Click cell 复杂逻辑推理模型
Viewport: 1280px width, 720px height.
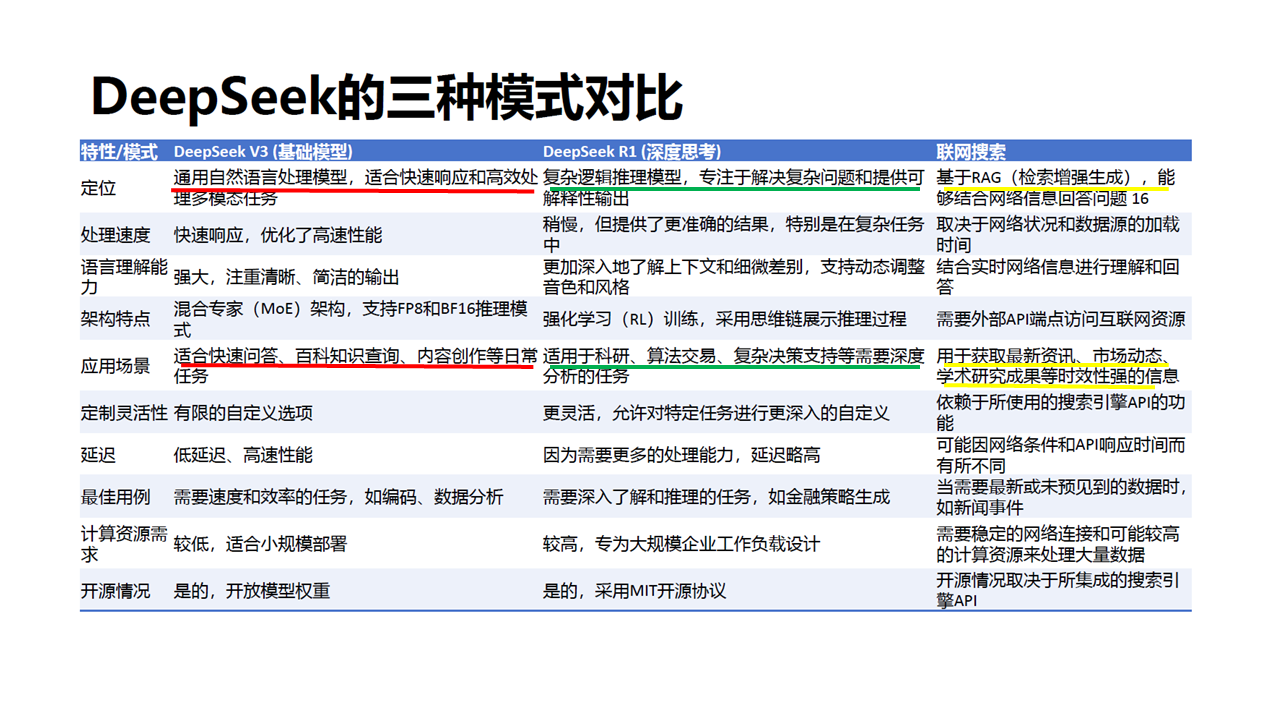click(x=734, y=188)
